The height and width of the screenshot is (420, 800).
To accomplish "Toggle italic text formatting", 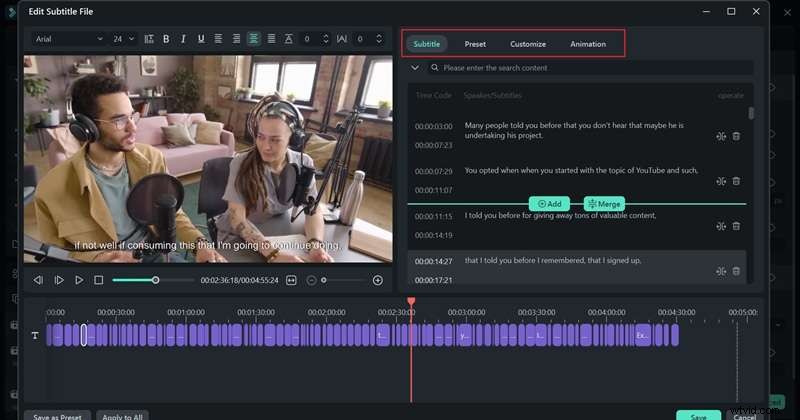I will [183, 39].
